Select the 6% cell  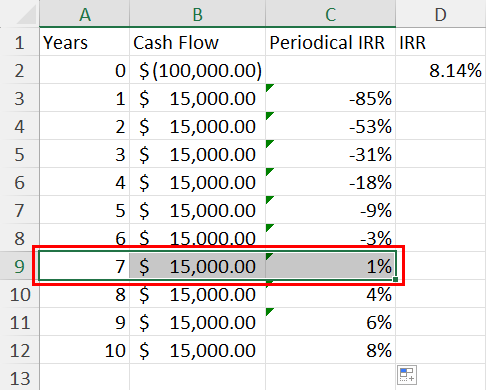(330, 322)
